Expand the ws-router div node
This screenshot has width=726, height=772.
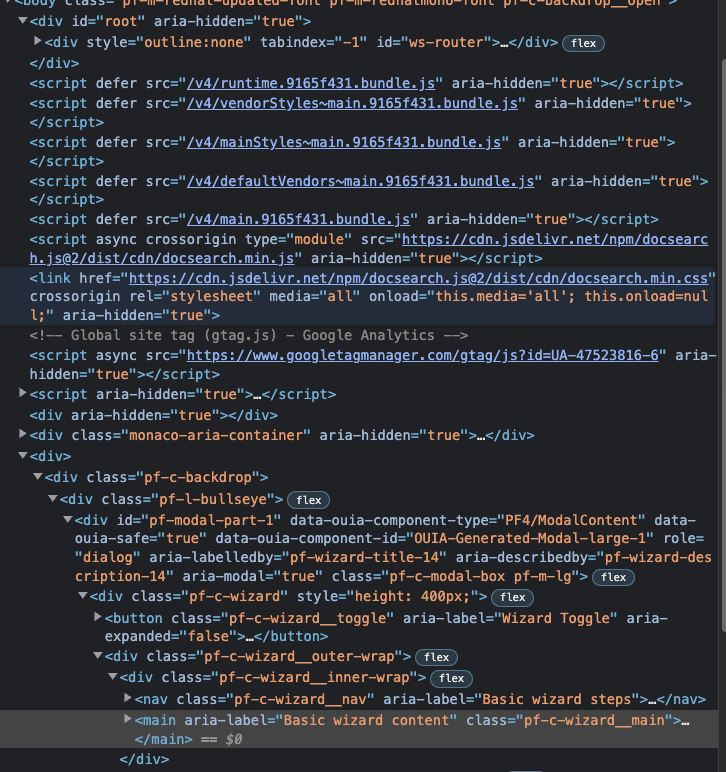pyautogui.click(x=37, y=41)
